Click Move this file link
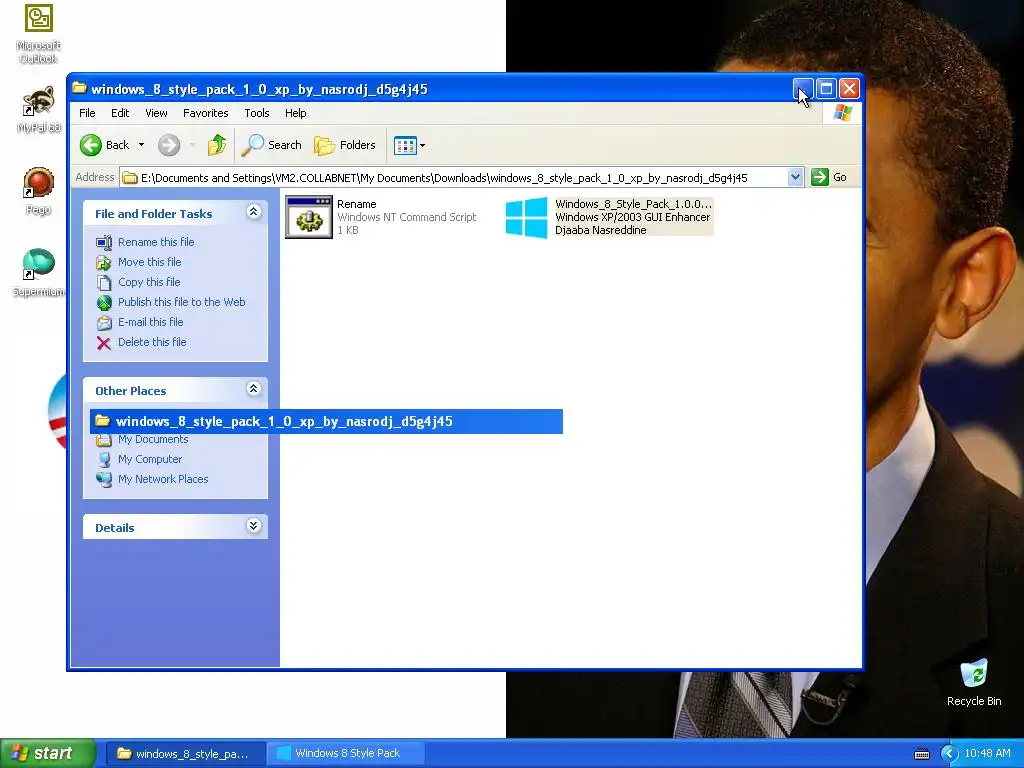This screenshot has height=768, width=1024. pos(150,262)
